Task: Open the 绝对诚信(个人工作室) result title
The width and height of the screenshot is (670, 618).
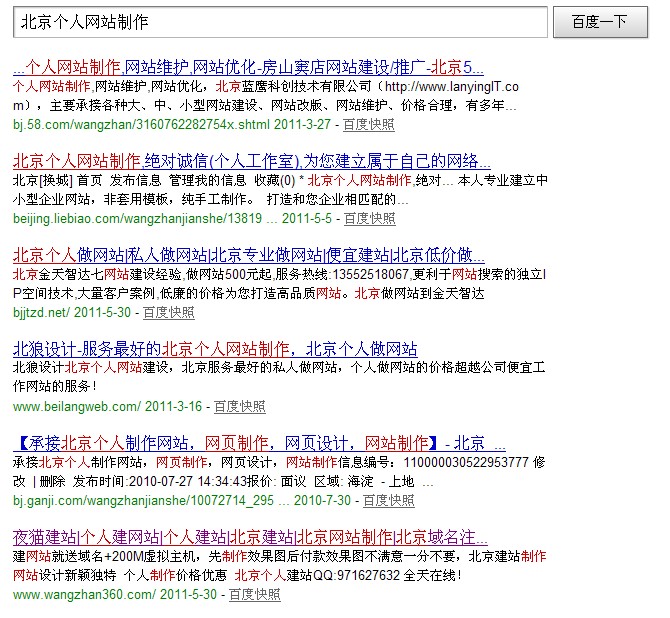Action: (x=251, y=161)
